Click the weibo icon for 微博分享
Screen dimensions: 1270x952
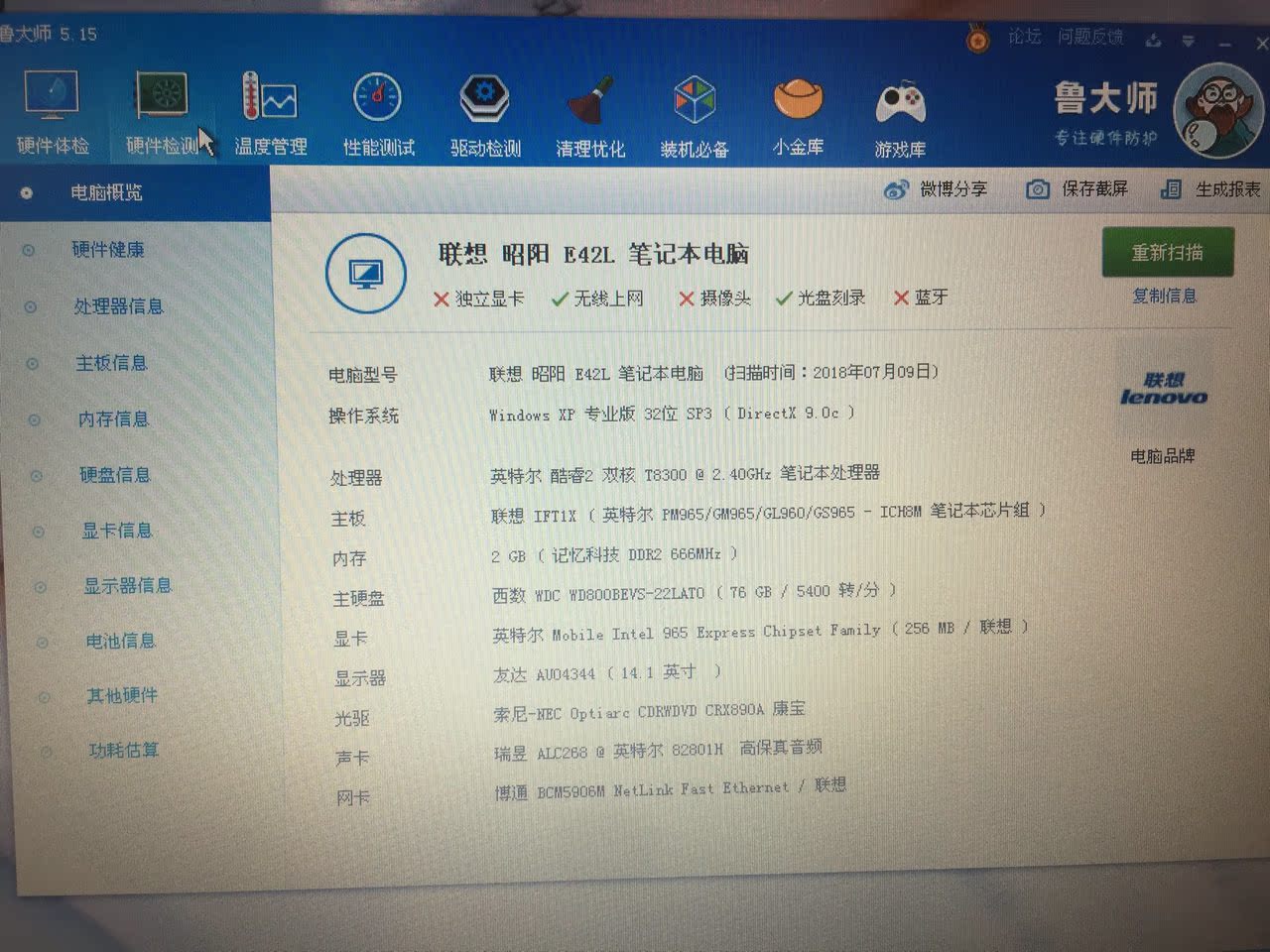click(x=896, y=188)
